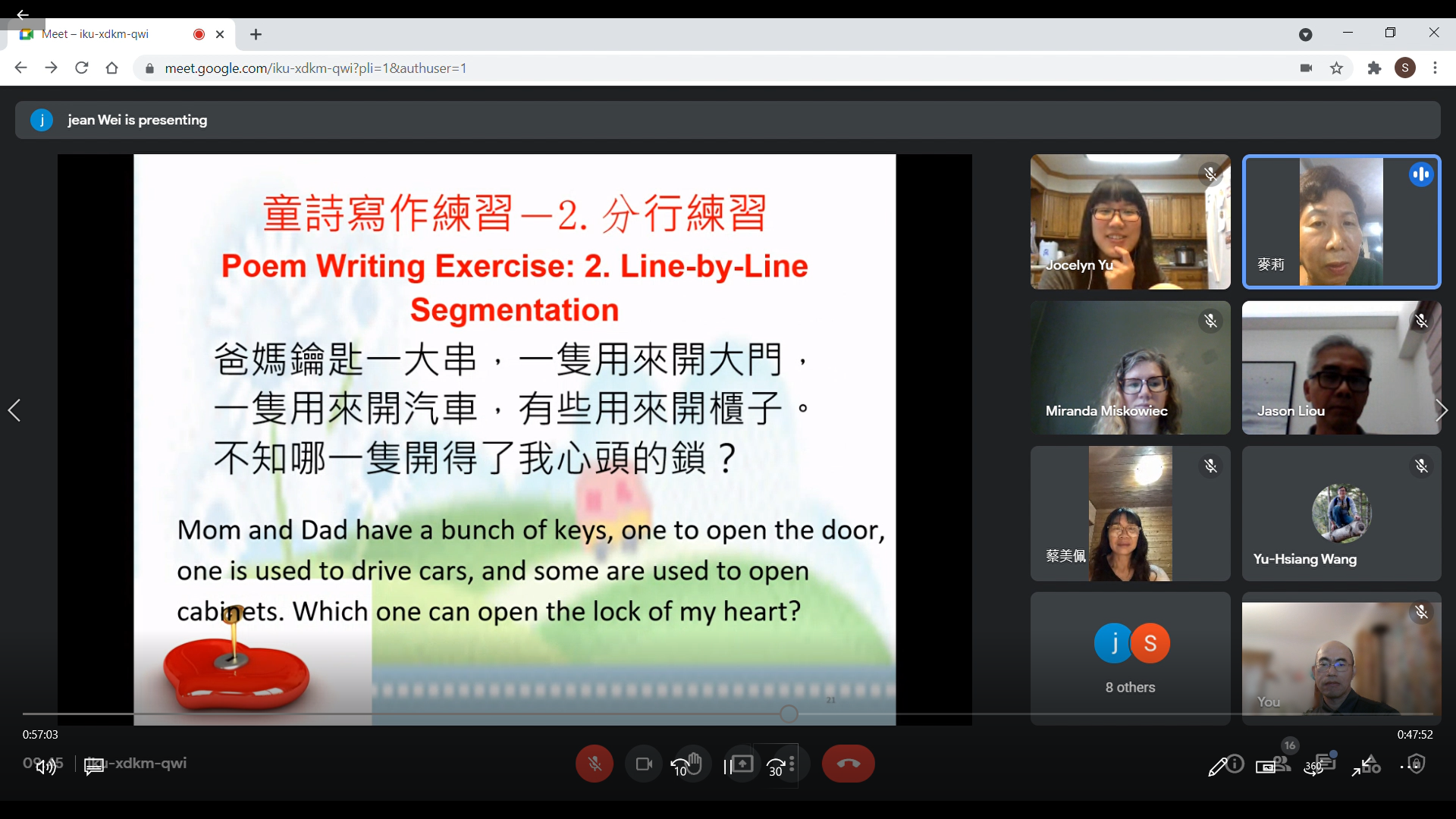
Task: Open the more options three-dot menu
Action: point(791,764)
